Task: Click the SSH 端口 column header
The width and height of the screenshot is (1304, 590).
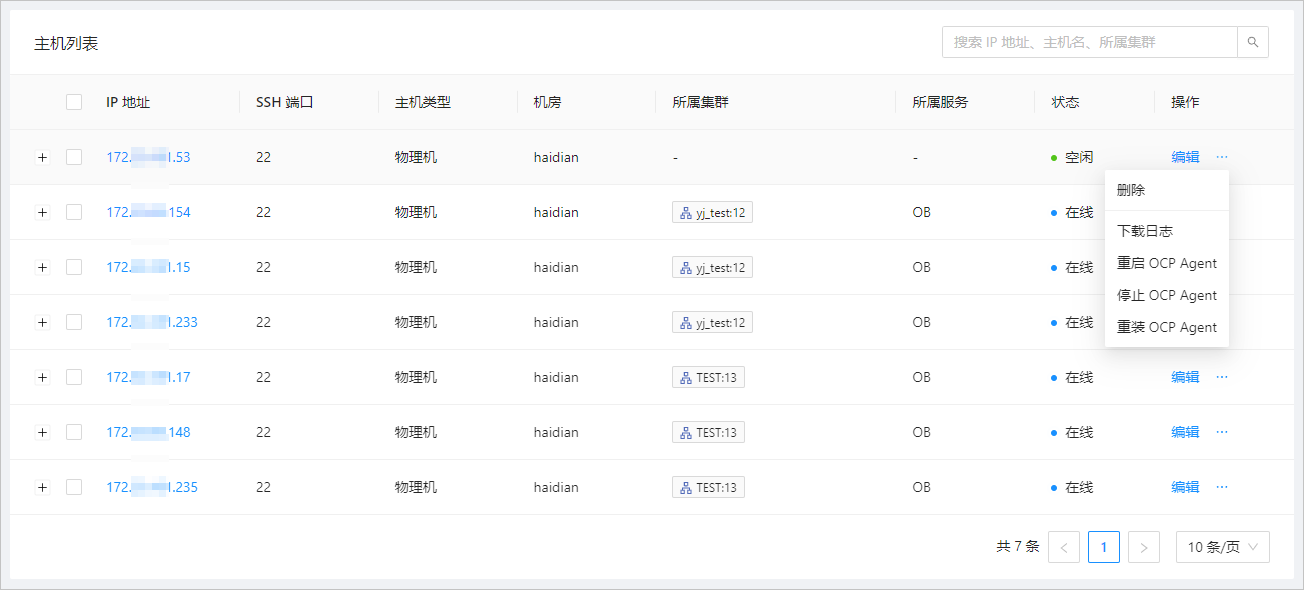Action: coord(285,102)
